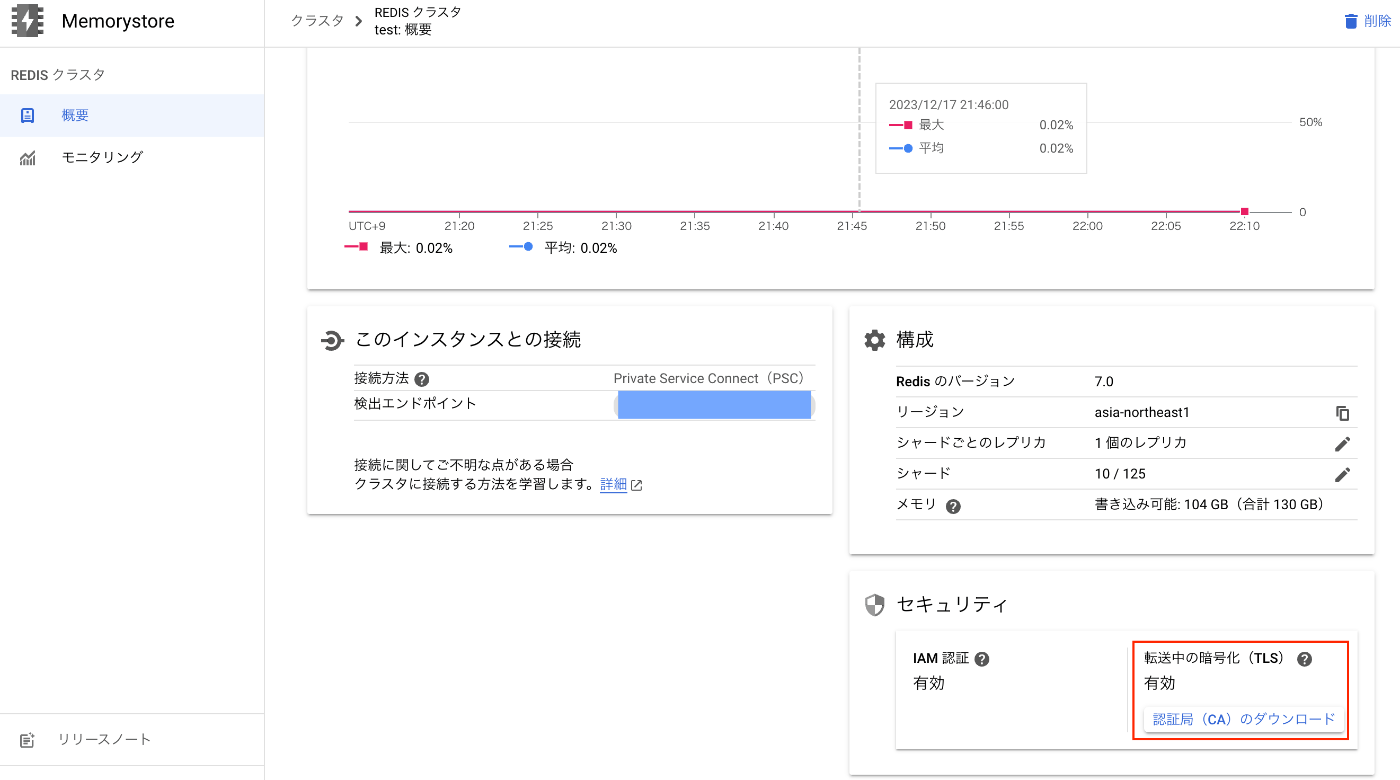Click help icon next to 転送中の暗号化（TLS）
Screen dimensions: 1400x780
pyautogui.click(x=1304, y=659)
